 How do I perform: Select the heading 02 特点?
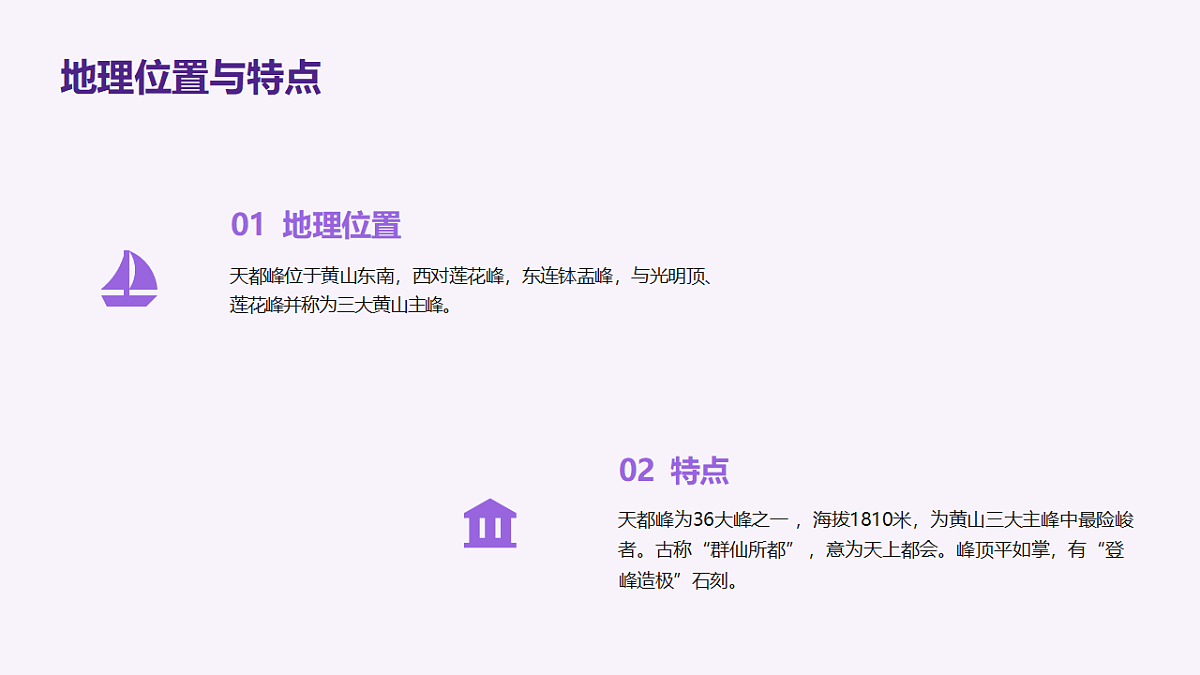674,470
